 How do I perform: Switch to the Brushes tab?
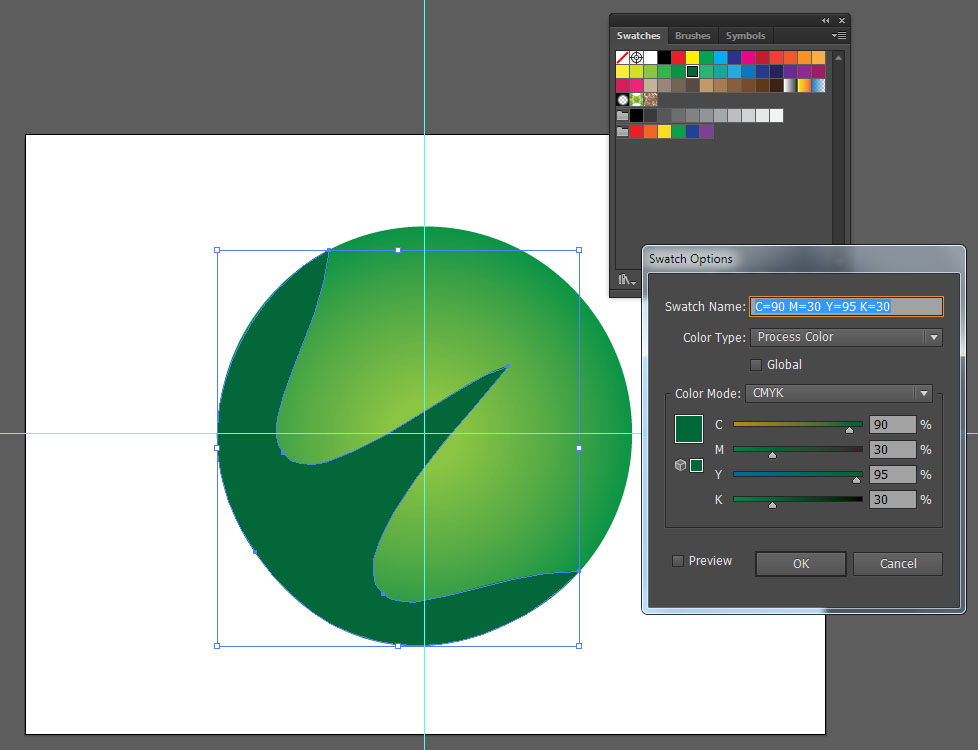pos(692,35)
